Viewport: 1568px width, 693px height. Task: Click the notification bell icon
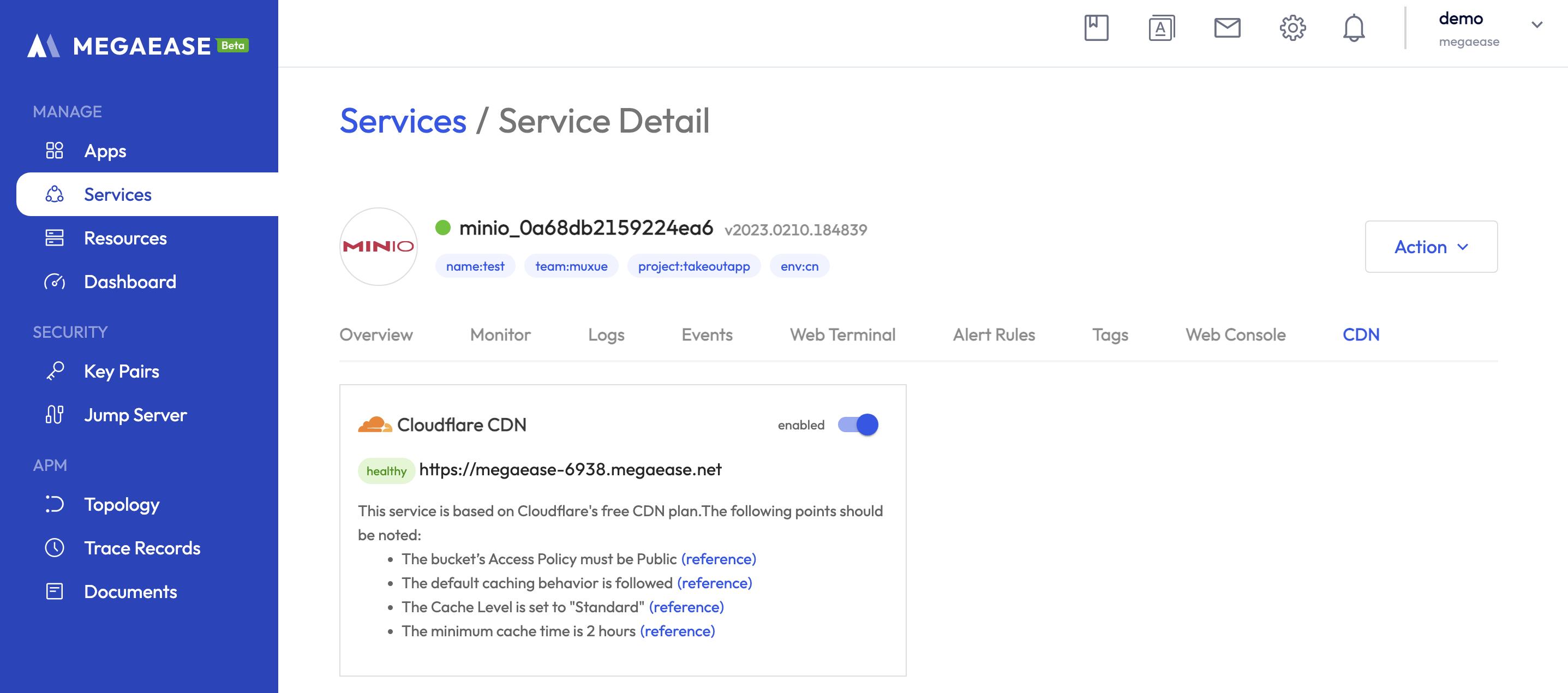pyautogui.click(x=1353, y=28)
